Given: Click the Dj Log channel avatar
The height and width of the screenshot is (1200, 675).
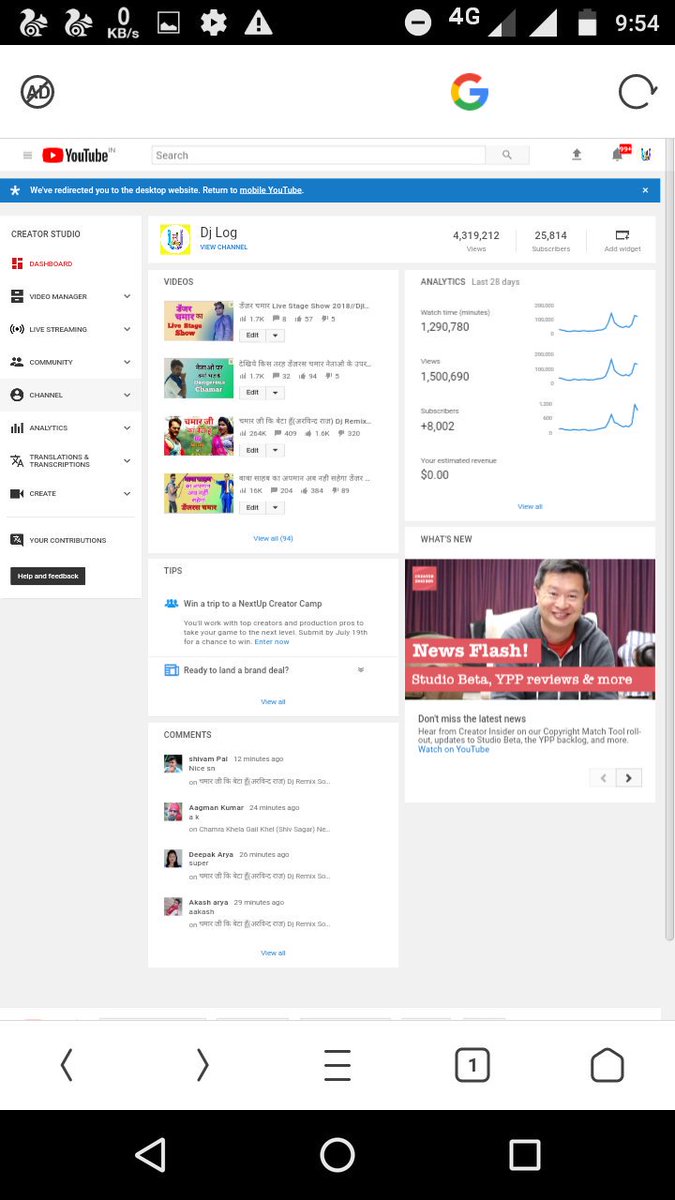Looking at the screenshot, I should pyautogui.click(x=175, y=239).
